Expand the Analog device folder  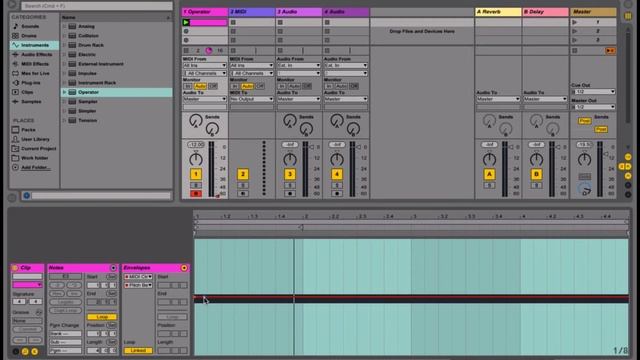click(x=64, y=26)
